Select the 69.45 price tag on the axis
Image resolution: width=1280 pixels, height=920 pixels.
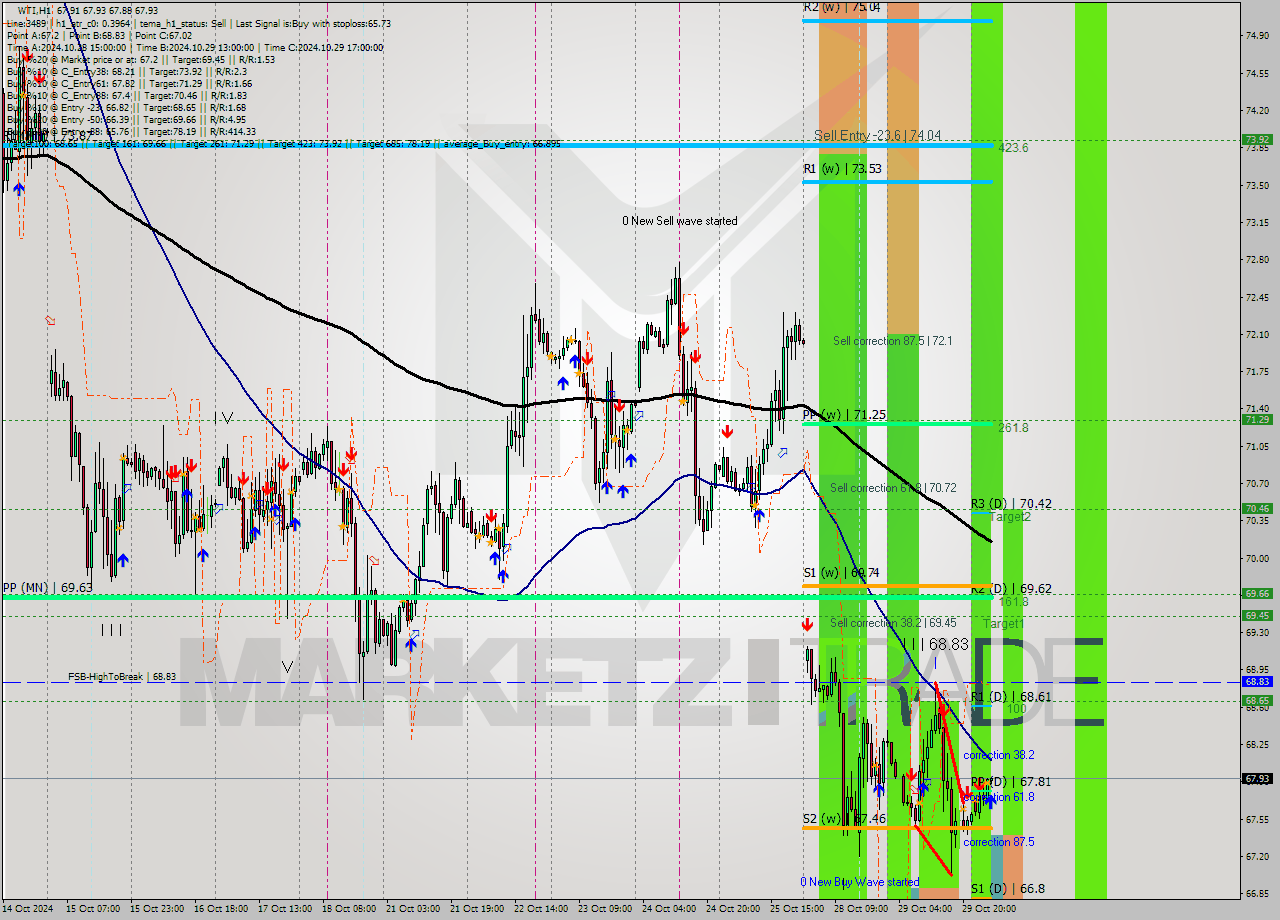(1257, 616)
